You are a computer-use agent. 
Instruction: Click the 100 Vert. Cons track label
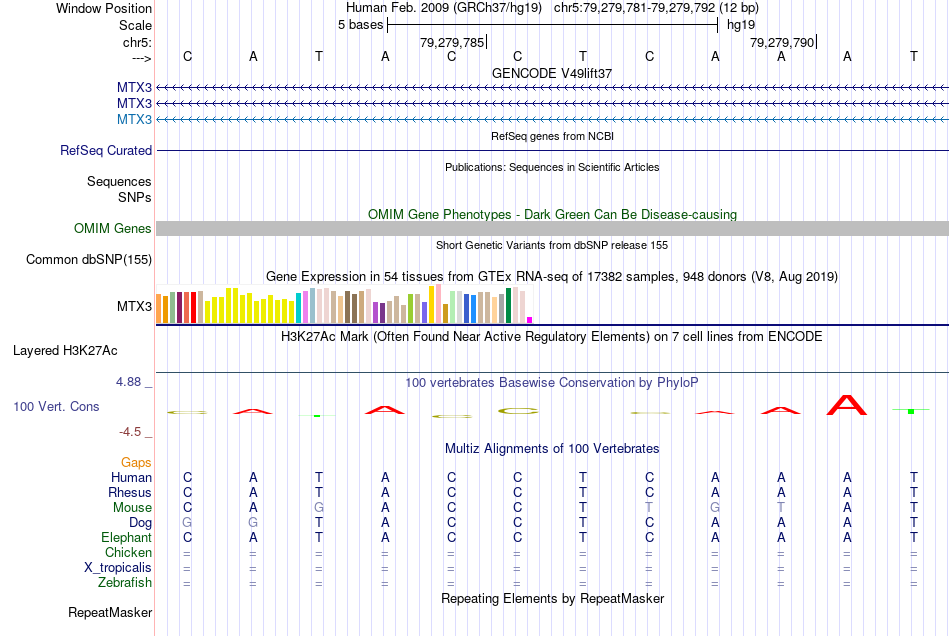tap(56, 406)
